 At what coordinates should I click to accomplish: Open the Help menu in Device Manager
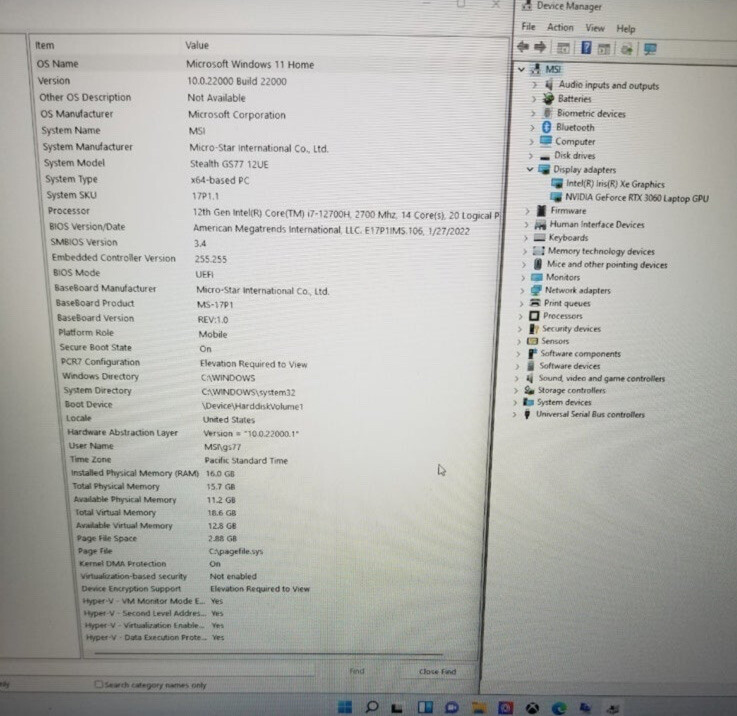point(626,29)
